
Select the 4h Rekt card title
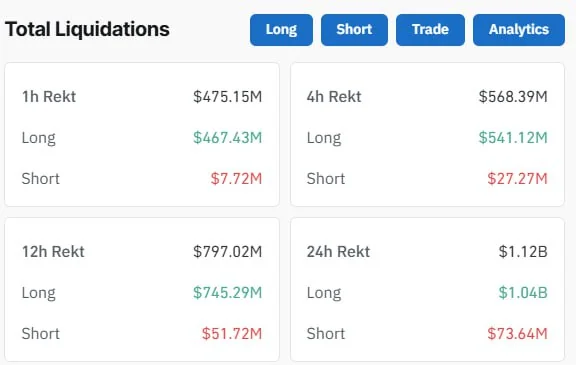tap(334, 97)
